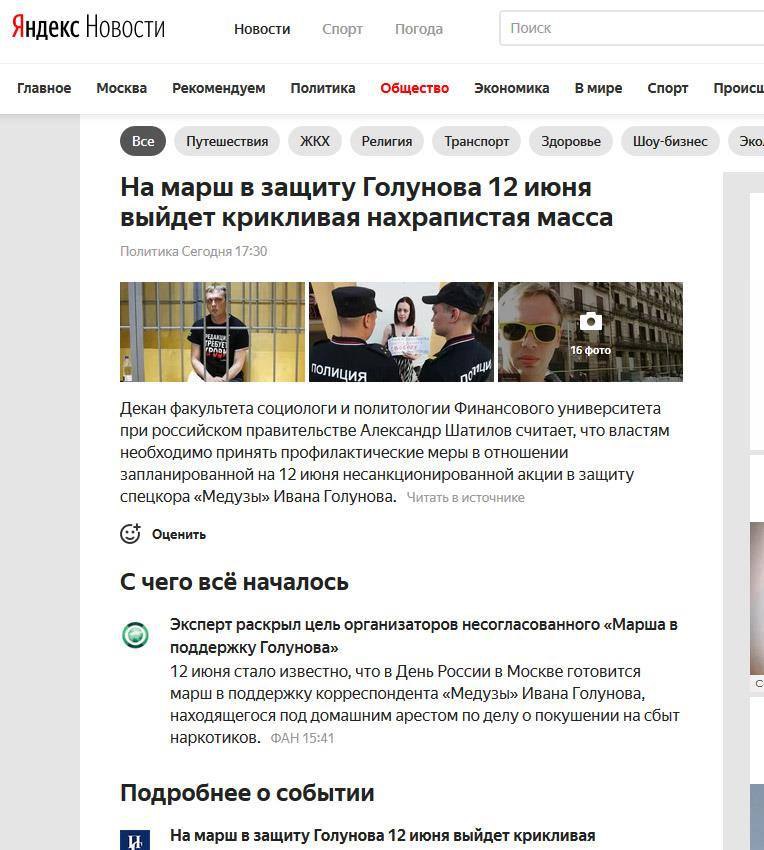764x850 pixels.
Task: Filter by Здоровье topic
Action: coord(570,141)
